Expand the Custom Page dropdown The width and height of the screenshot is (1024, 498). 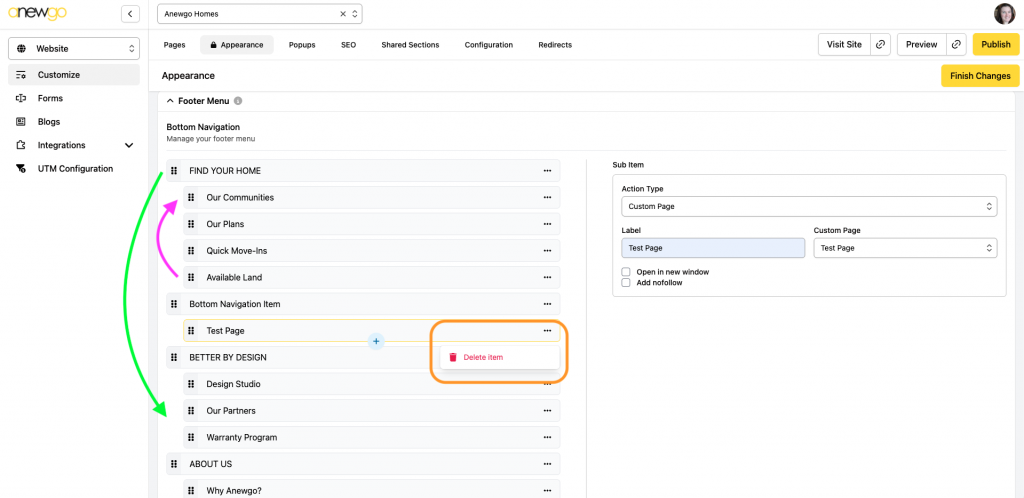(x=905, y=248)
